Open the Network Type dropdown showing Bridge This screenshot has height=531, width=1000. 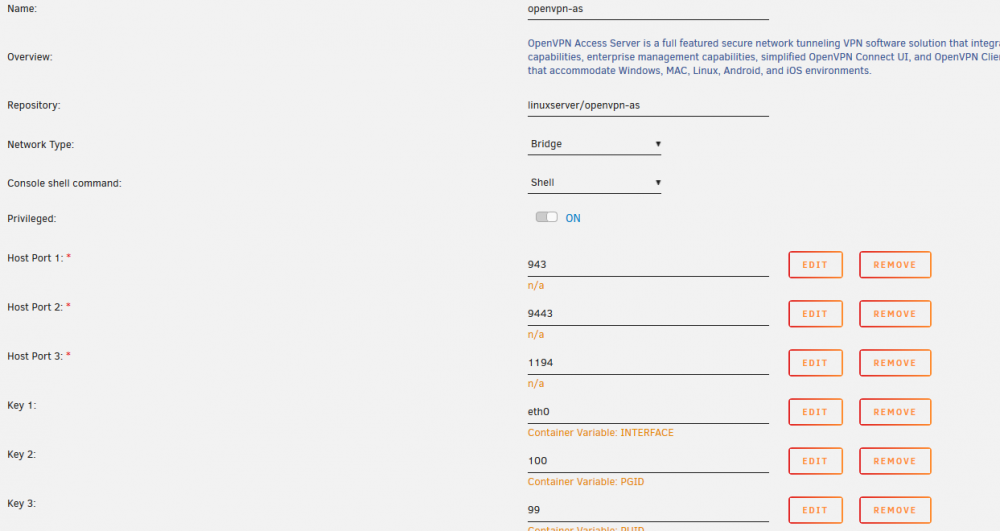(594, 144)
